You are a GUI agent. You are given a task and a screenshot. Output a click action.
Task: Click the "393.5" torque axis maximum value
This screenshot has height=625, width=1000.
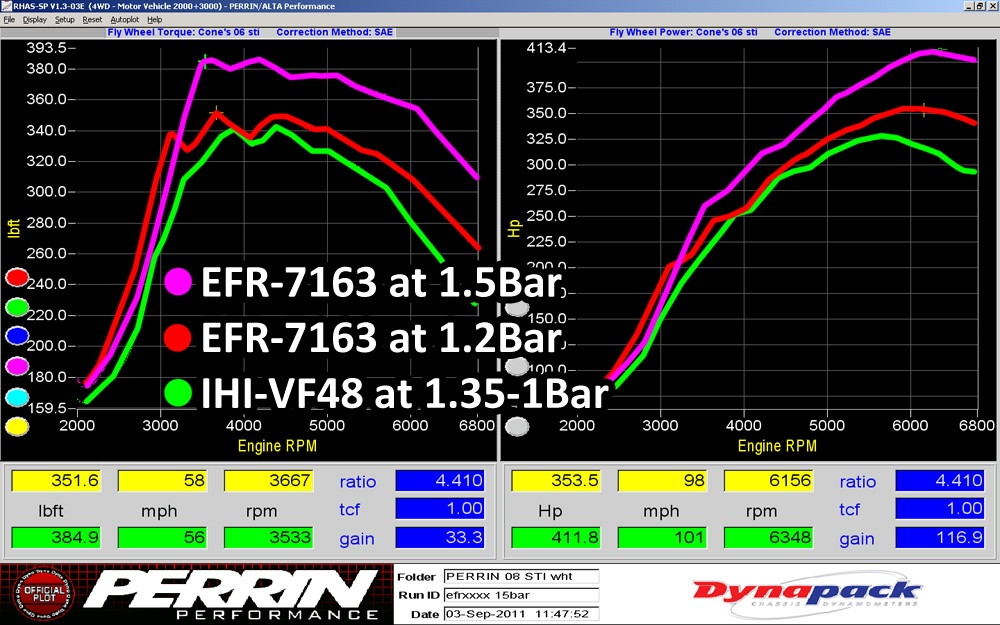tap(46, 48)
